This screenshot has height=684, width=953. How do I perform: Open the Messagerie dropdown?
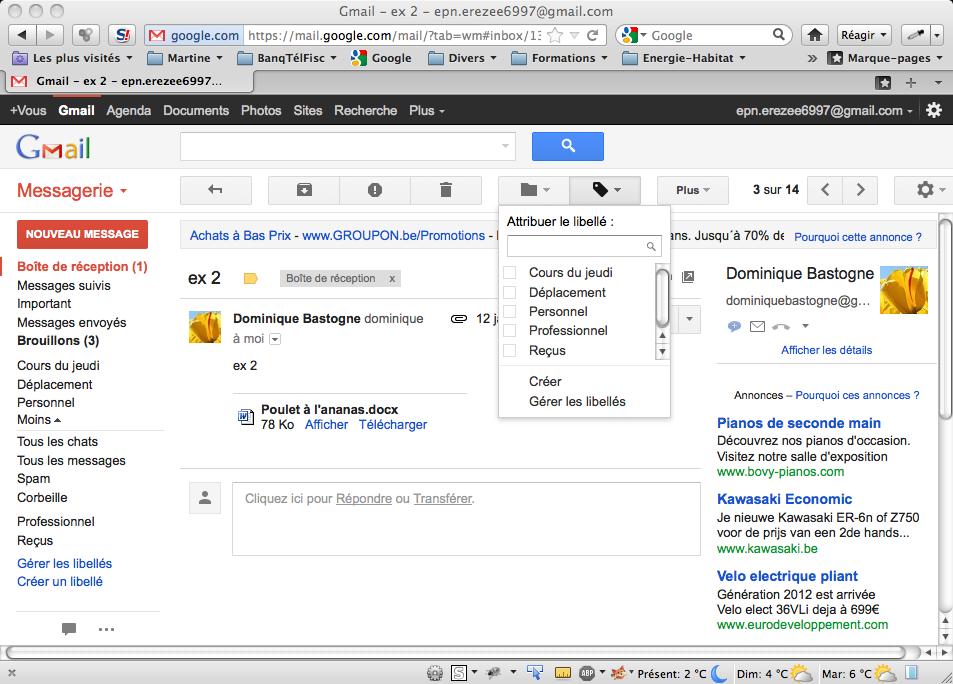(72, 190)
